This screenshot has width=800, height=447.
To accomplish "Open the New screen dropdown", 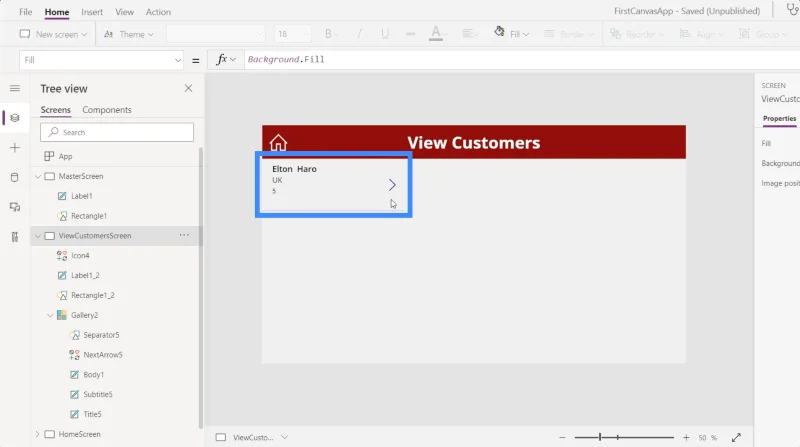I will click(x=53, y=34).
